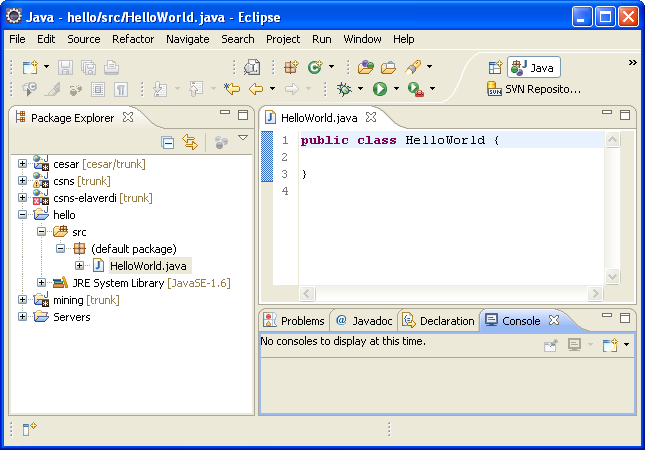Screen dimensions: 645x450
Task: Expand the JRE System Library node
Action: tap(41, 283)
